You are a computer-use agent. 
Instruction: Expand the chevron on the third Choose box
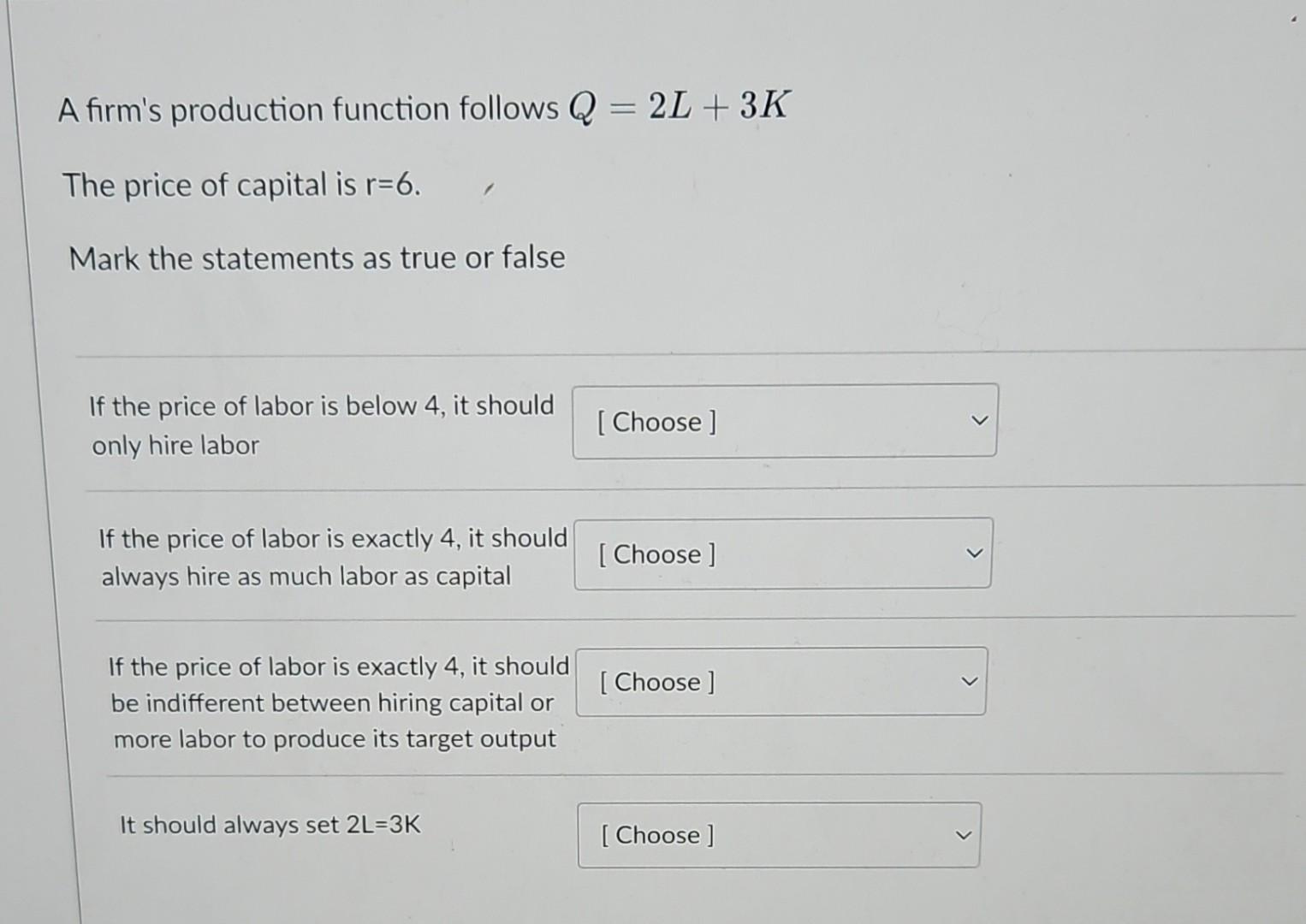[x=967, y=680]
